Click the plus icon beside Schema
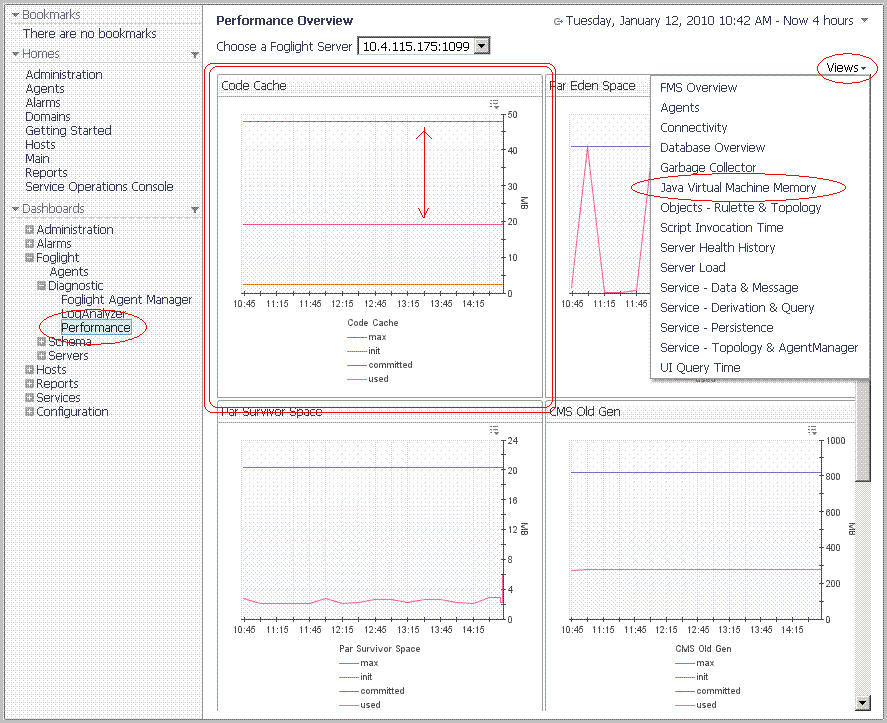 tap(41, 342)
